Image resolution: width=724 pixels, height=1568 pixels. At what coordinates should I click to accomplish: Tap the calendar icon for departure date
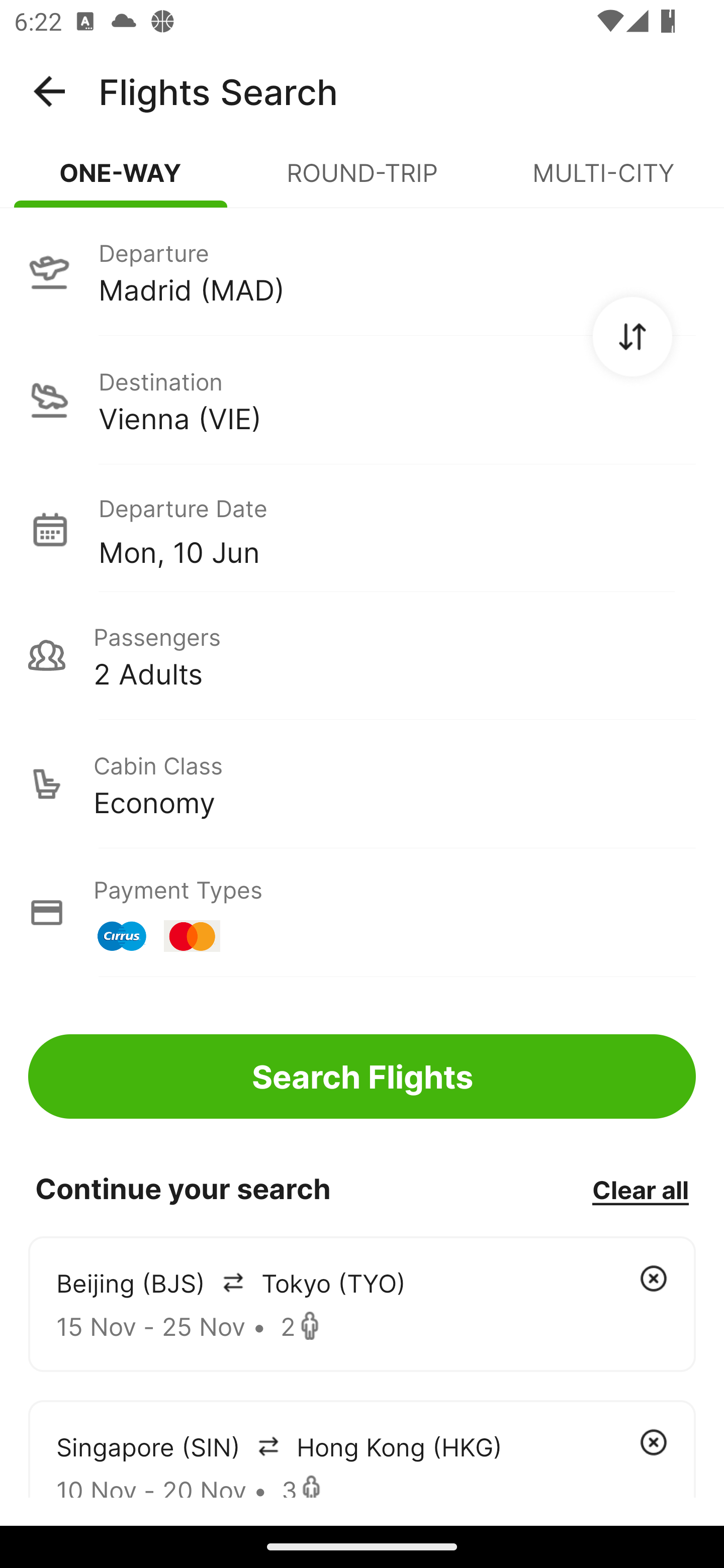pos(49,529)
